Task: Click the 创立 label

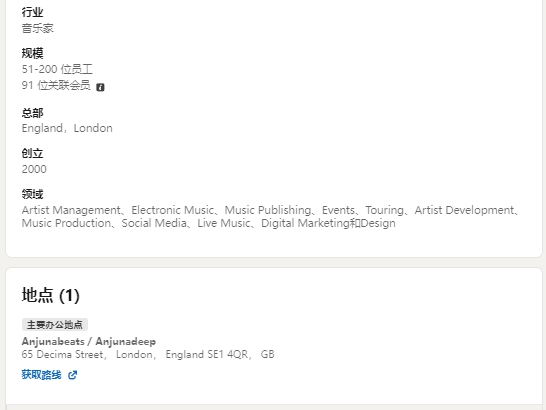Action: (32, 153)
